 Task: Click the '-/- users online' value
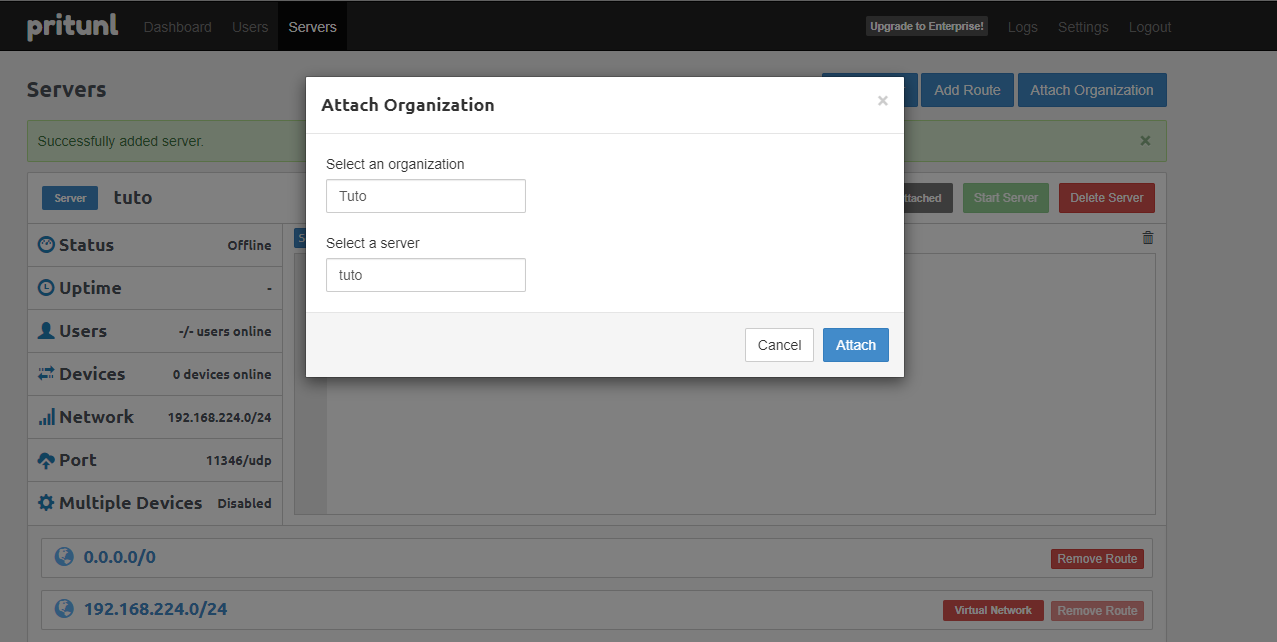pyautogui.click(x=224, y=331)
